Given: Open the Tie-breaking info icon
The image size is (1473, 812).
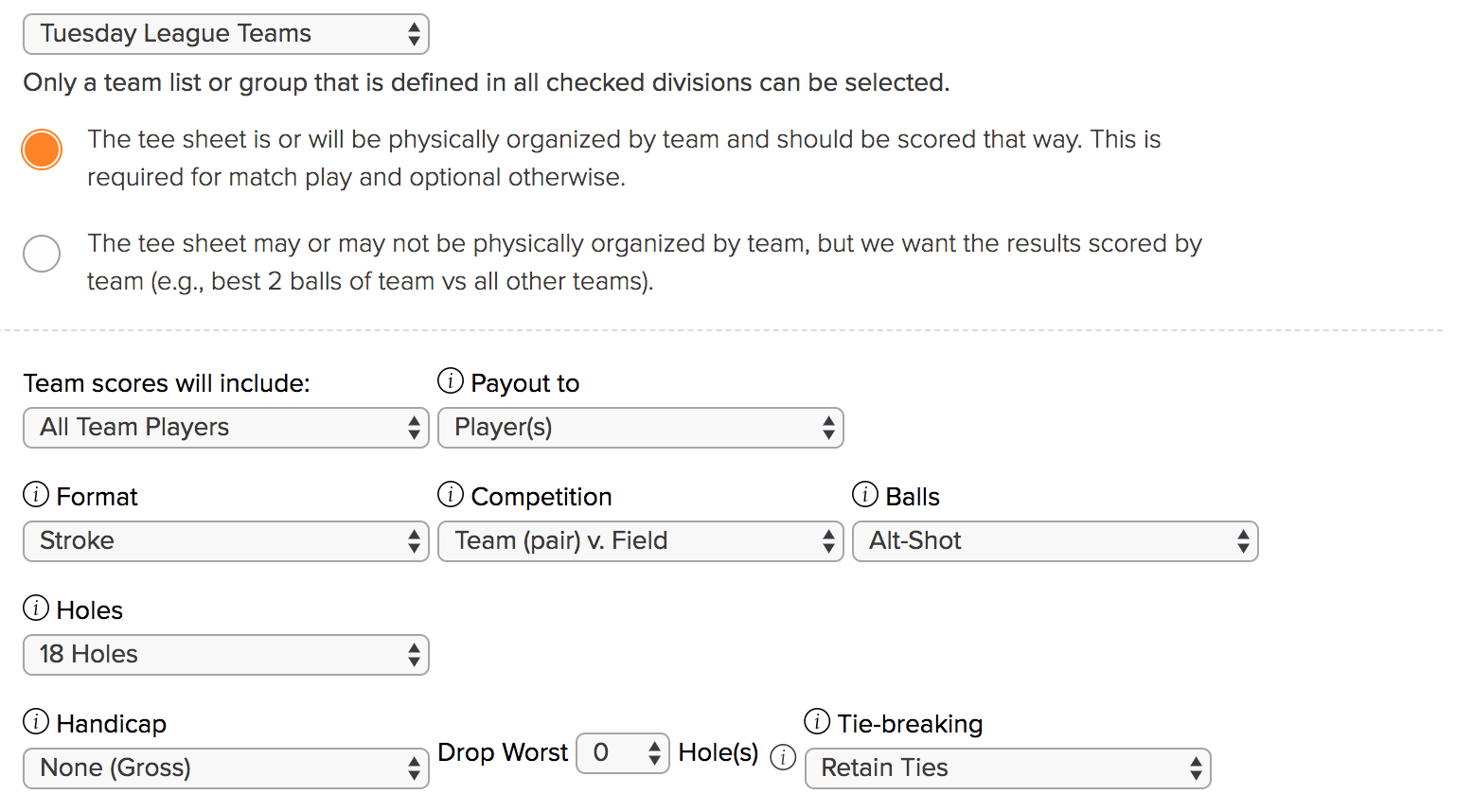Looking at the screenshot, I should point(817,721).
